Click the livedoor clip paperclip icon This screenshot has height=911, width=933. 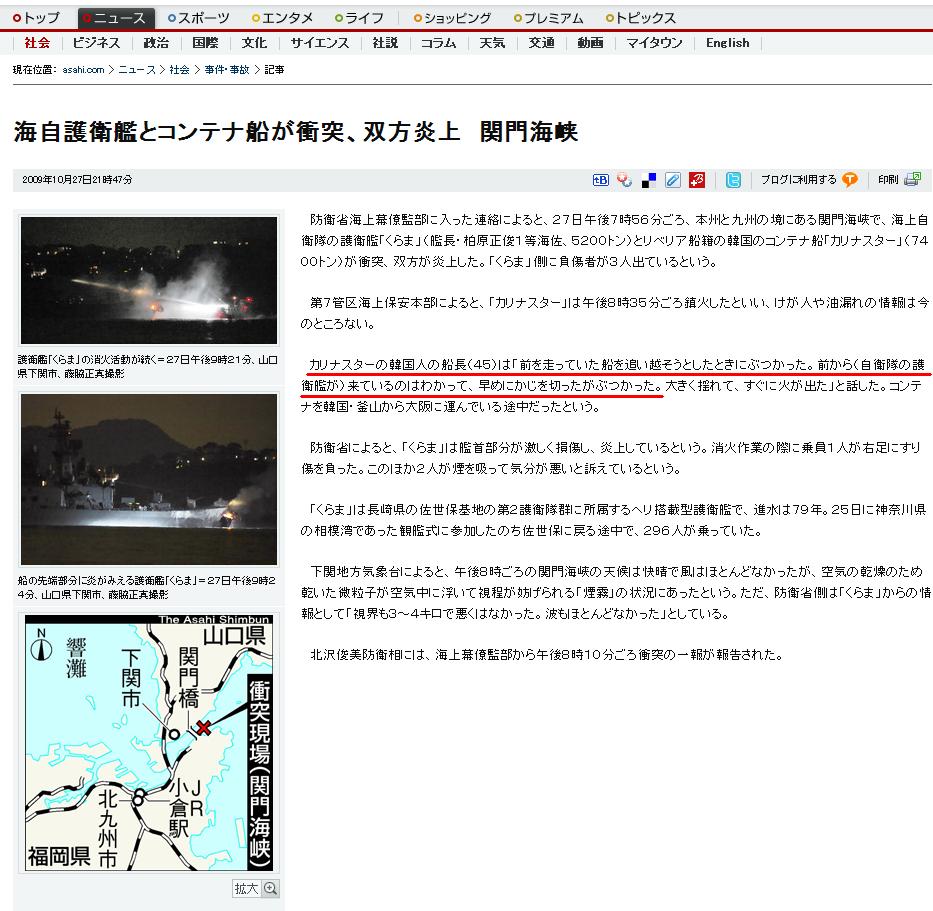pos(672,180)
